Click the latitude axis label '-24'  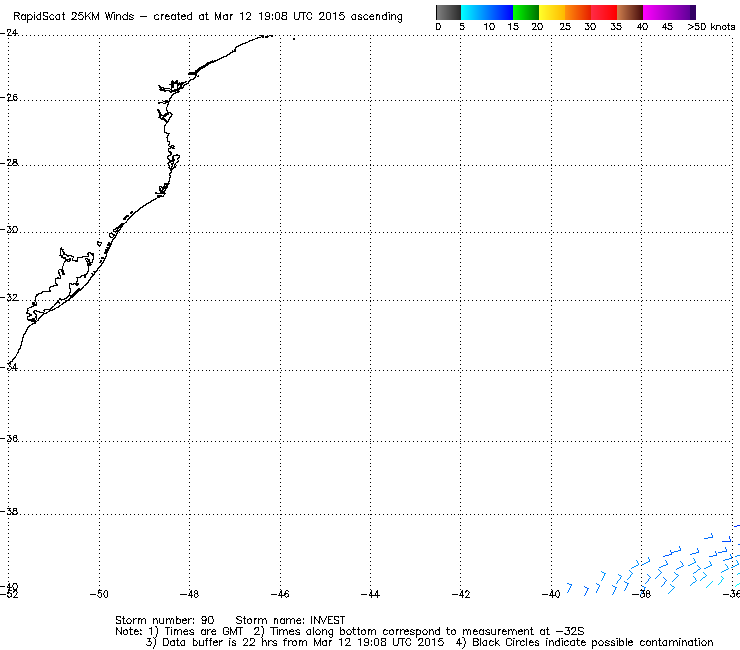click(x=9, y=33)
